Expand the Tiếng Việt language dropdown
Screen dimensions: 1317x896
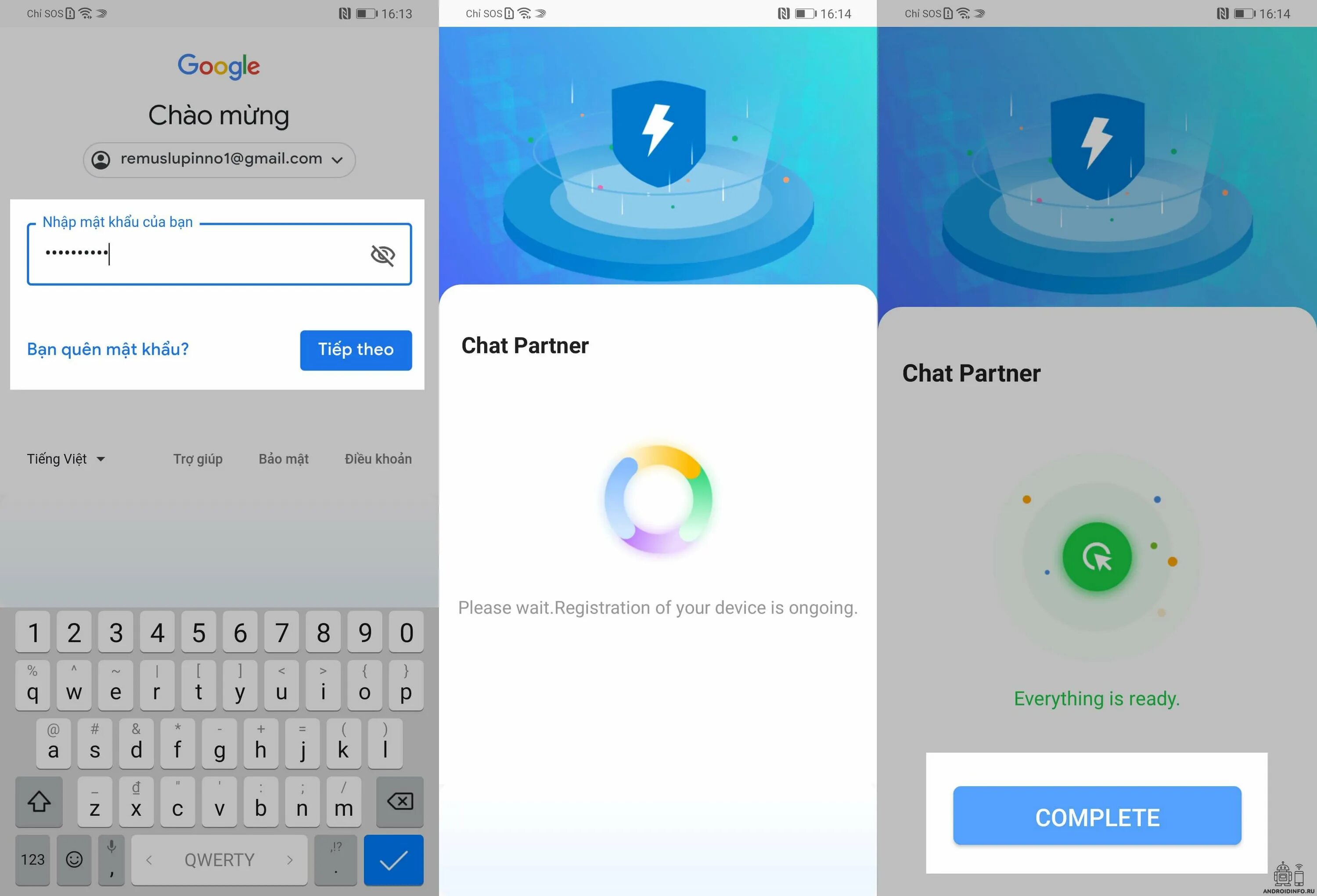[65, 458]
